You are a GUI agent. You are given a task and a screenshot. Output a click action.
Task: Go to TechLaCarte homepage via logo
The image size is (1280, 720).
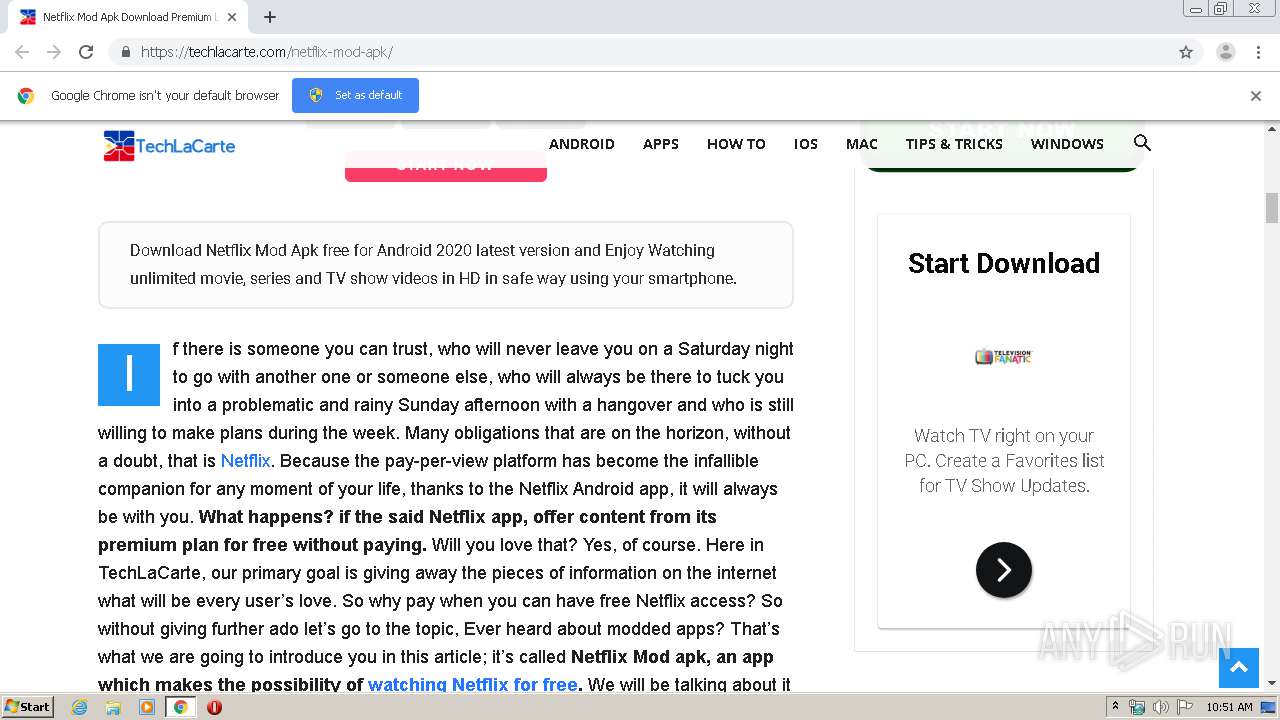[169, 146]
